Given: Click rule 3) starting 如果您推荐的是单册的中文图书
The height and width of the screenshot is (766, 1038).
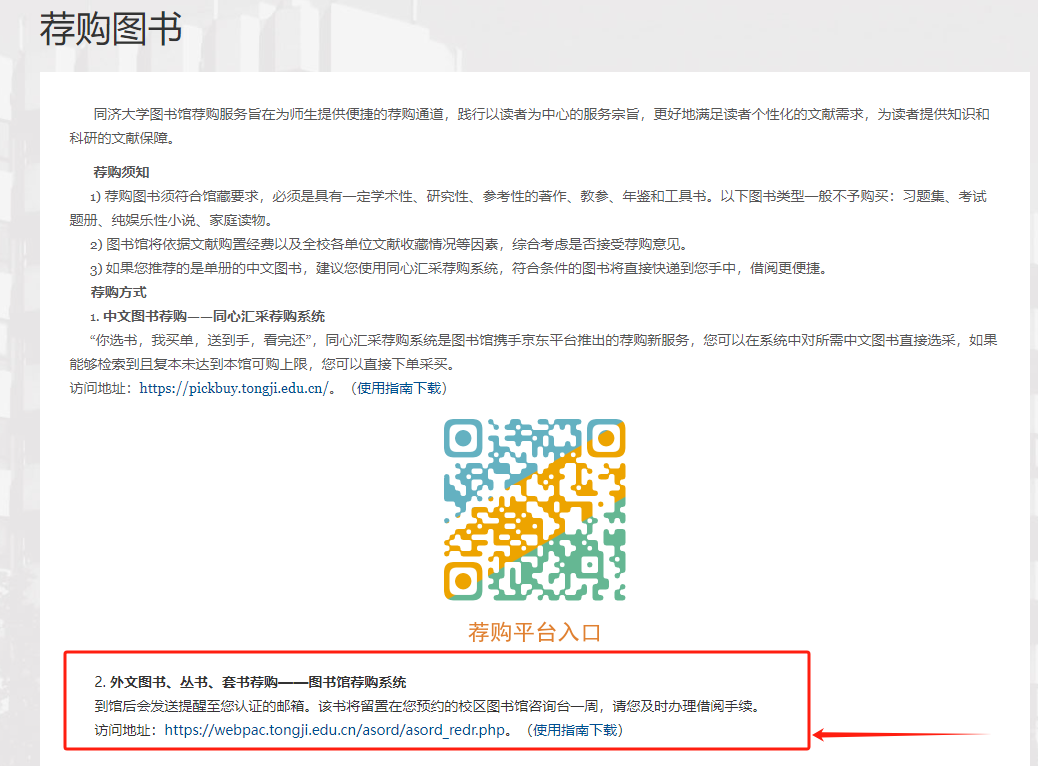Looking at the screenshot, I should [x=459, y=268].
